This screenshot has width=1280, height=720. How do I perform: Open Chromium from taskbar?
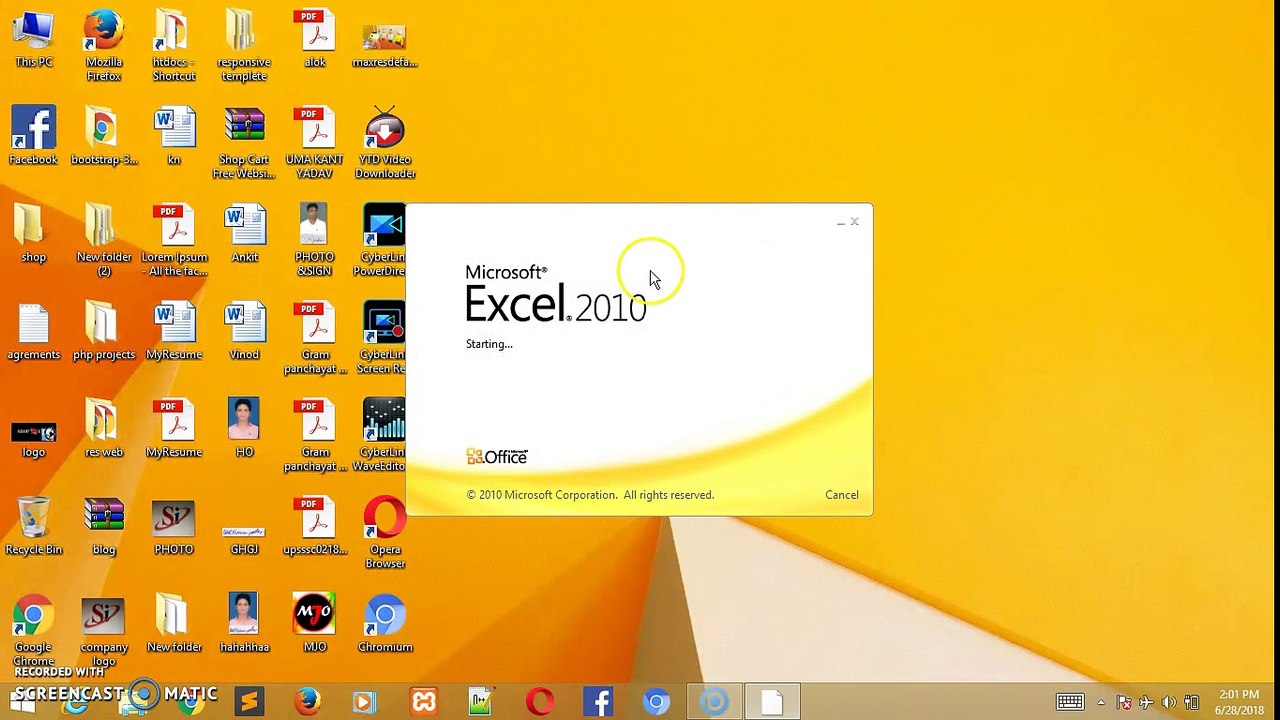pos(656,702)
